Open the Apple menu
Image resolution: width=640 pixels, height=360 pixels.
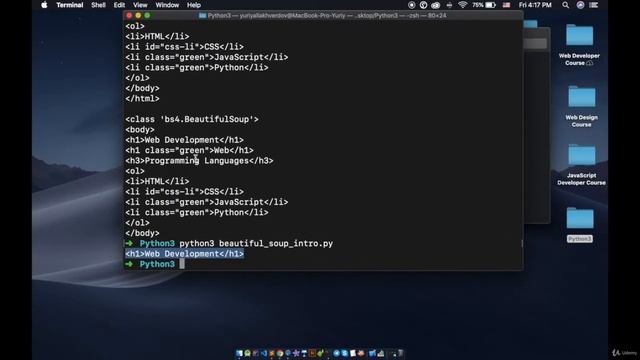44,5
